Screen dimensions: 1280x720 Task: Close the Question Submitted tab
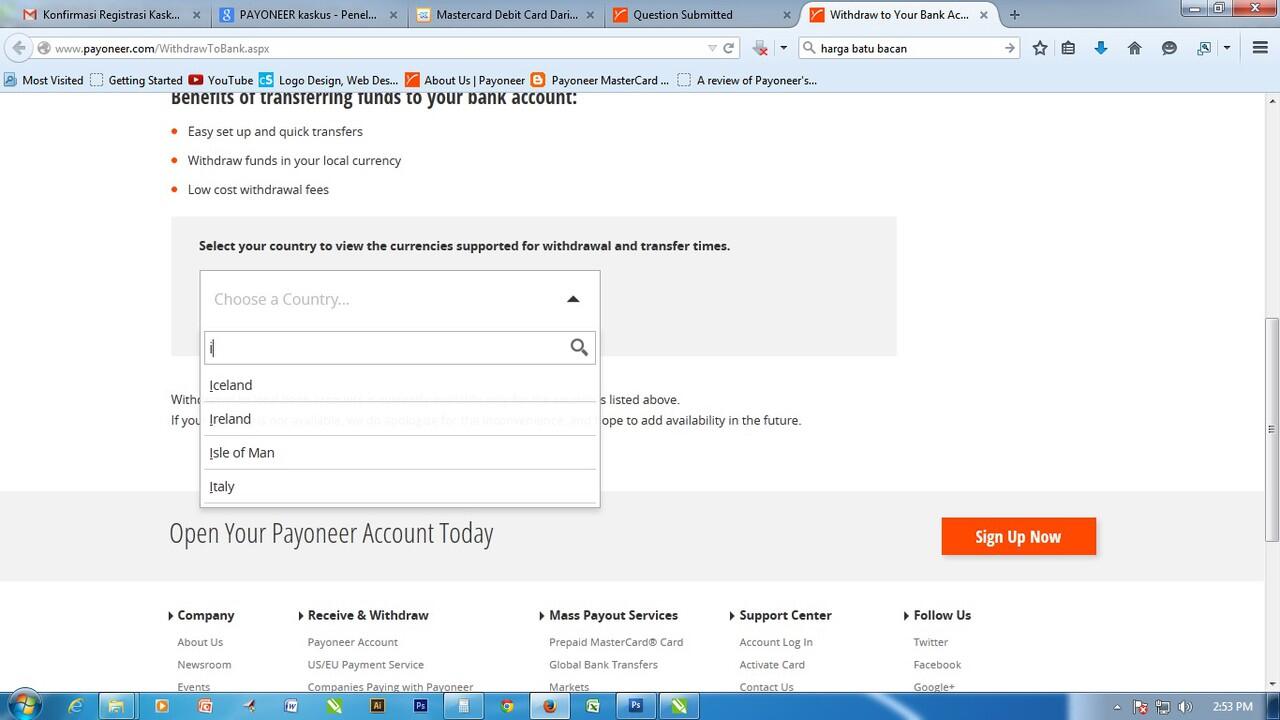coord(786,15)
